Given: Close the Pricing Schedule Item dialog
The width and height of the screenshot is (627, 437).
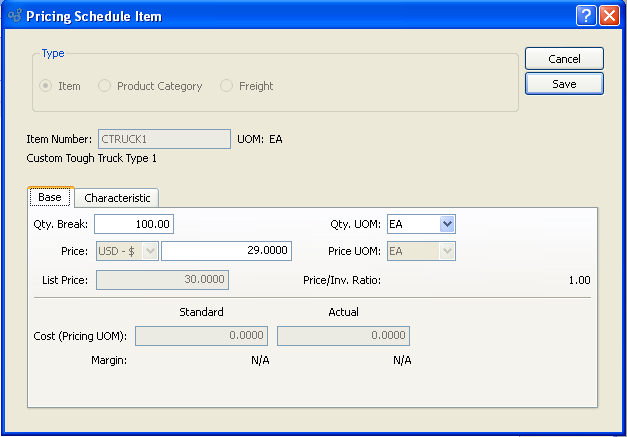Looking at the screenshot, I should click(608, 16).
